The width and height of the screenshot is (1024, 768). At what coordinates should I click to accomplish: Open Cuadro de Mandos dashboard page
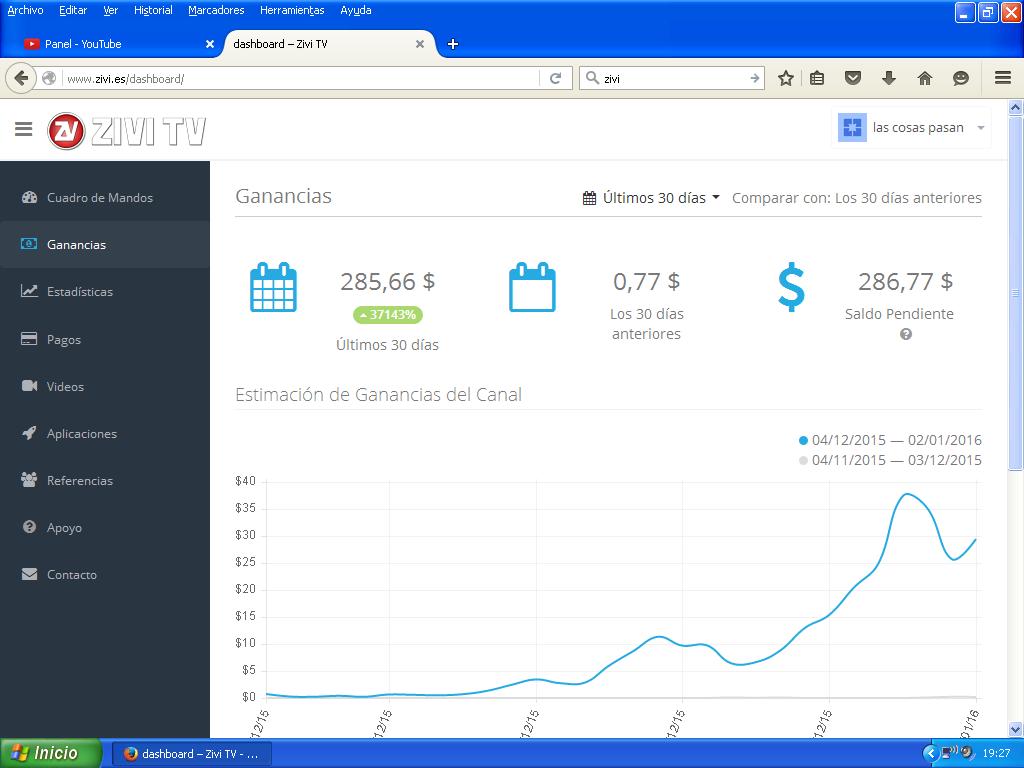pos(99,198)
